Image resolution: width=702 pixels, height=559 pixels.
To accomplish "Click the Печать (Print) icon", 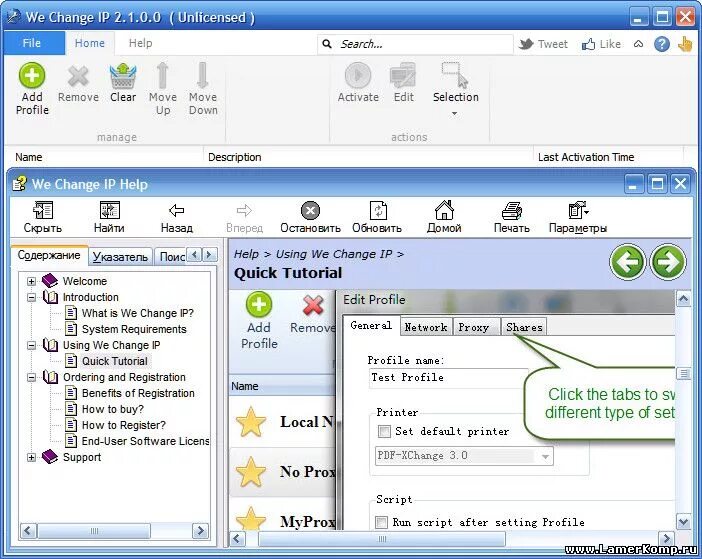I will (512, 210).
